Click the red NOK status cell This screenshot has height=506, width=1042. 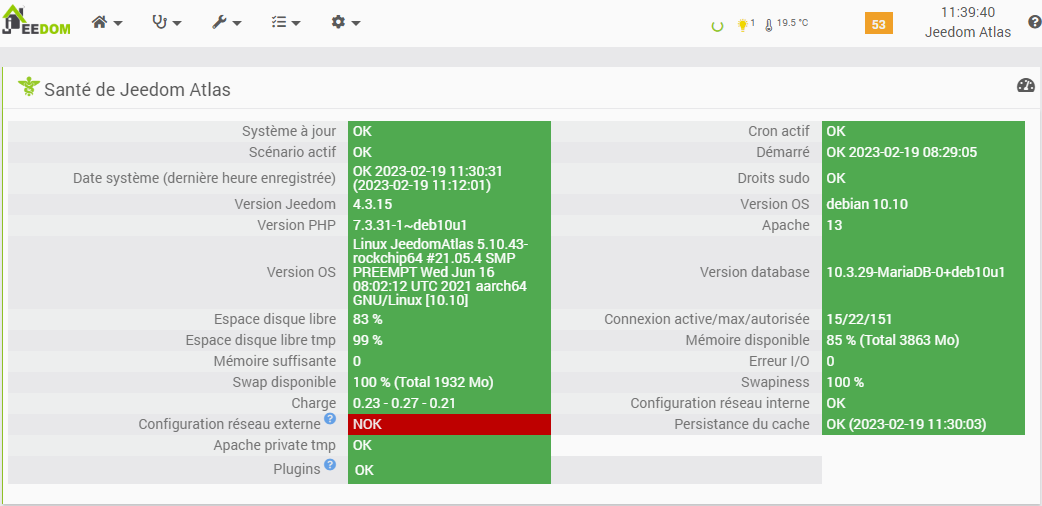(449, 424)
